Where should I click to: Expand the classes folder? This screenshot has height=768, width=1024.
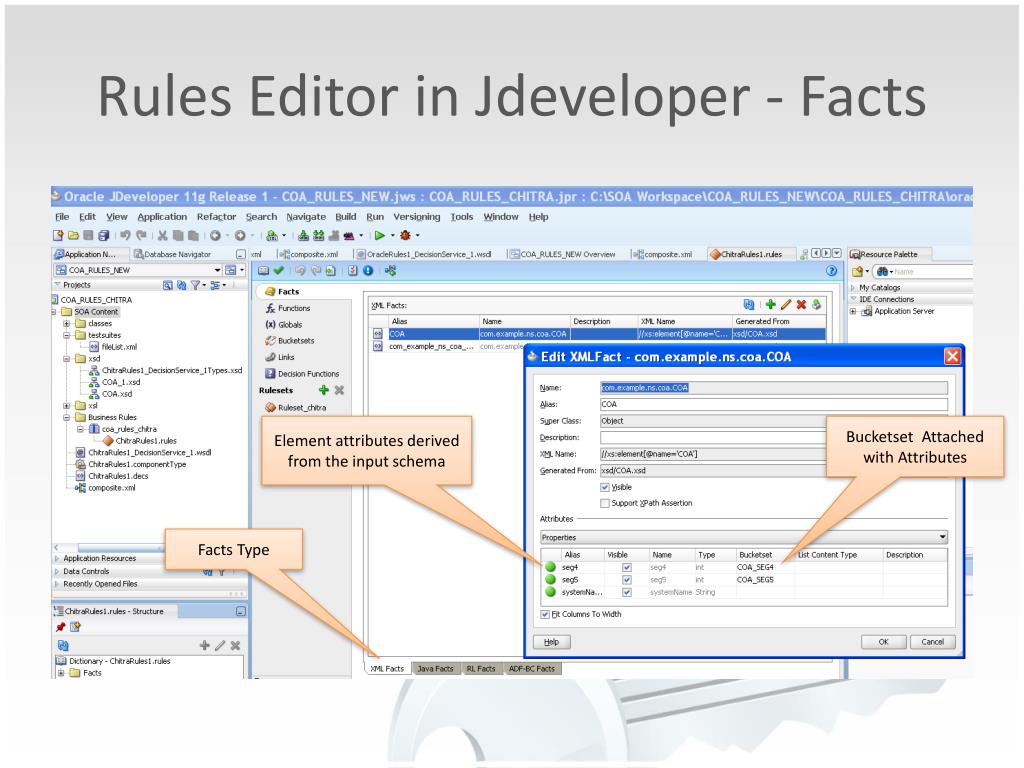coord(66,323)
